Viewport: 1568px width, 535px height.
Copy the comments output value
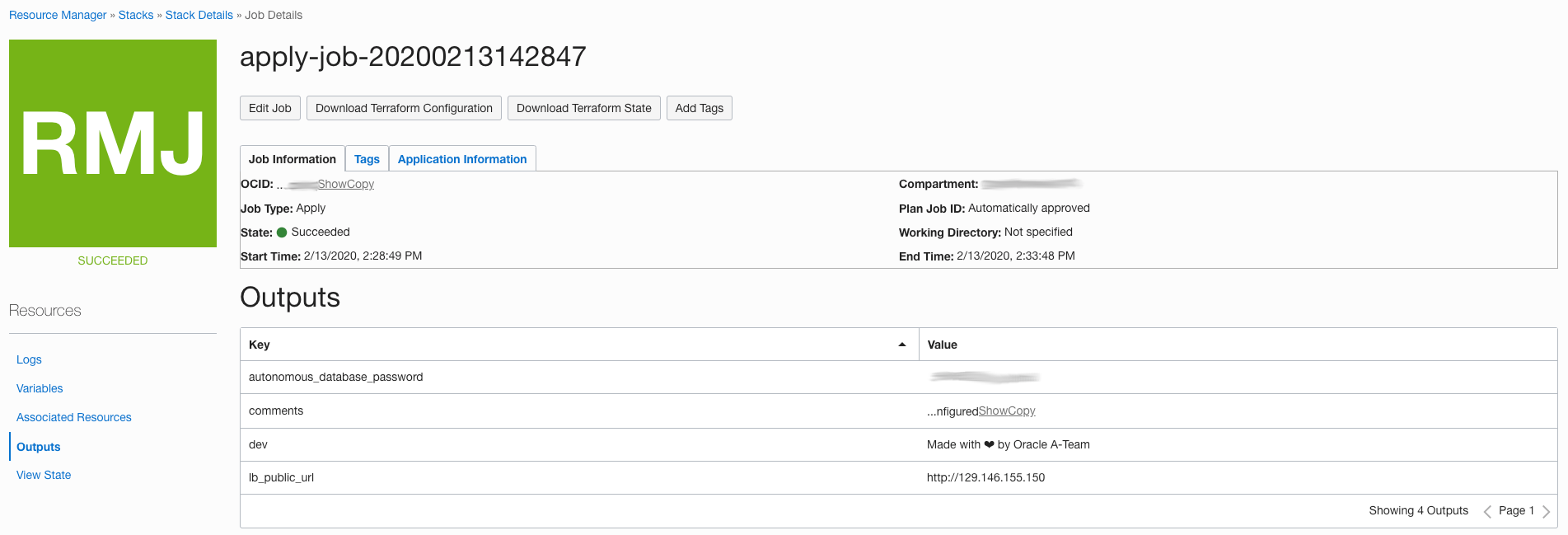(1022, 411)
